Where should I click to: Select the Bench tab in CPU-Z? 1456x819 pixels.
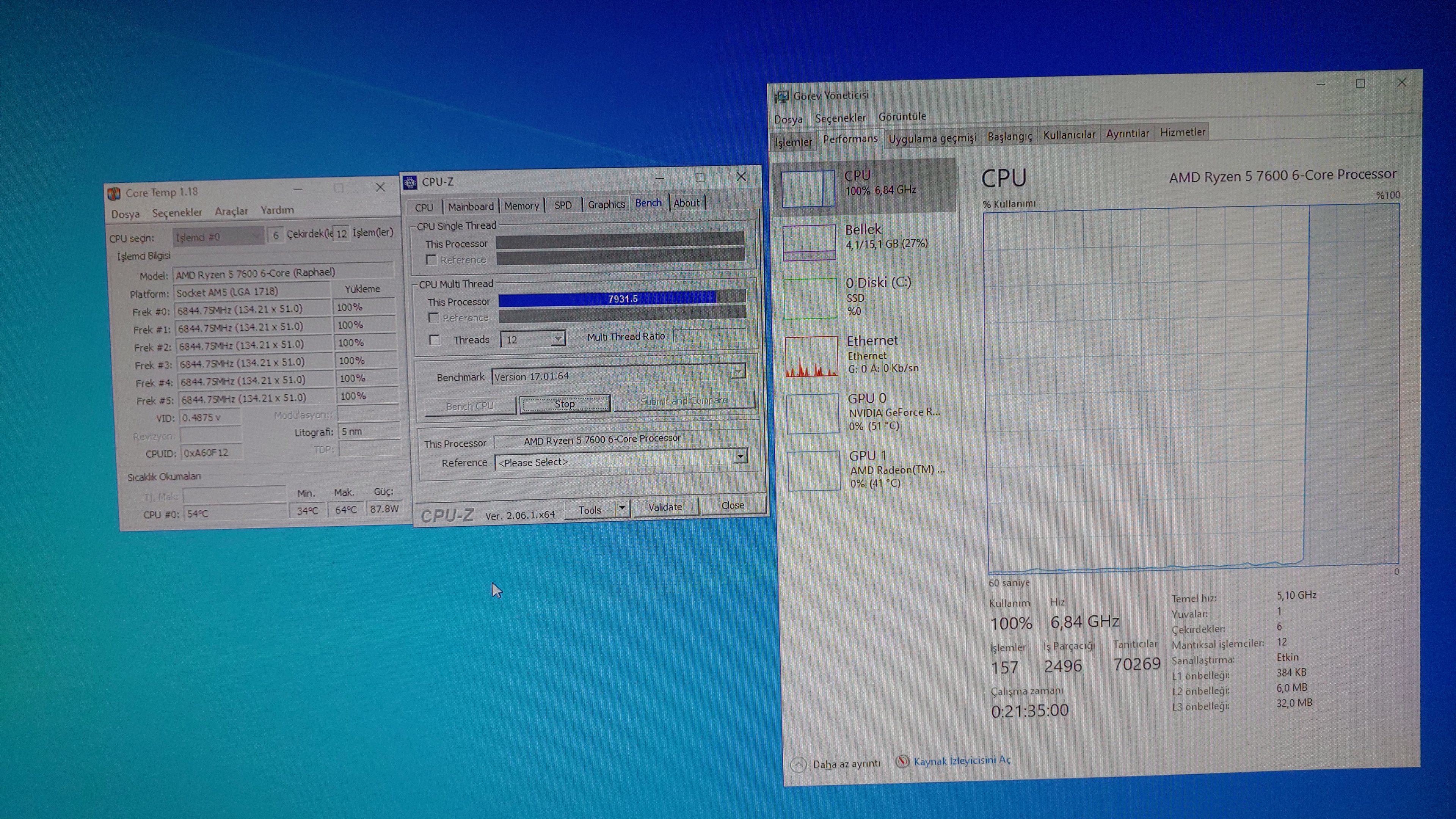click(648, 203)
